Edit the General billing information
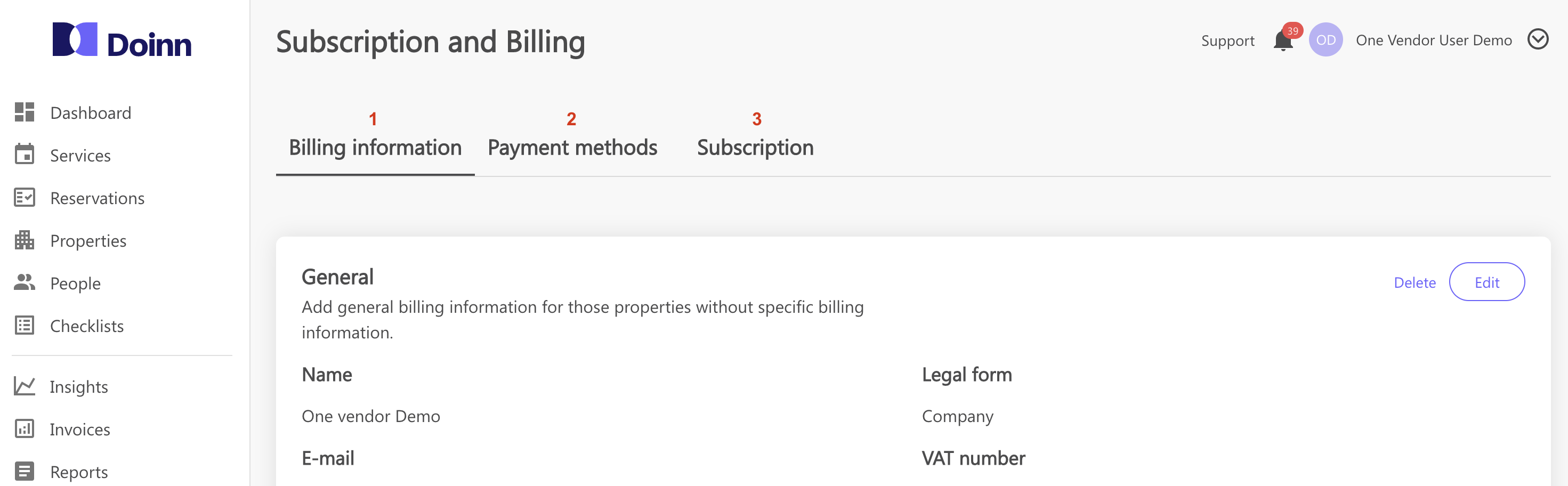 1486,282
